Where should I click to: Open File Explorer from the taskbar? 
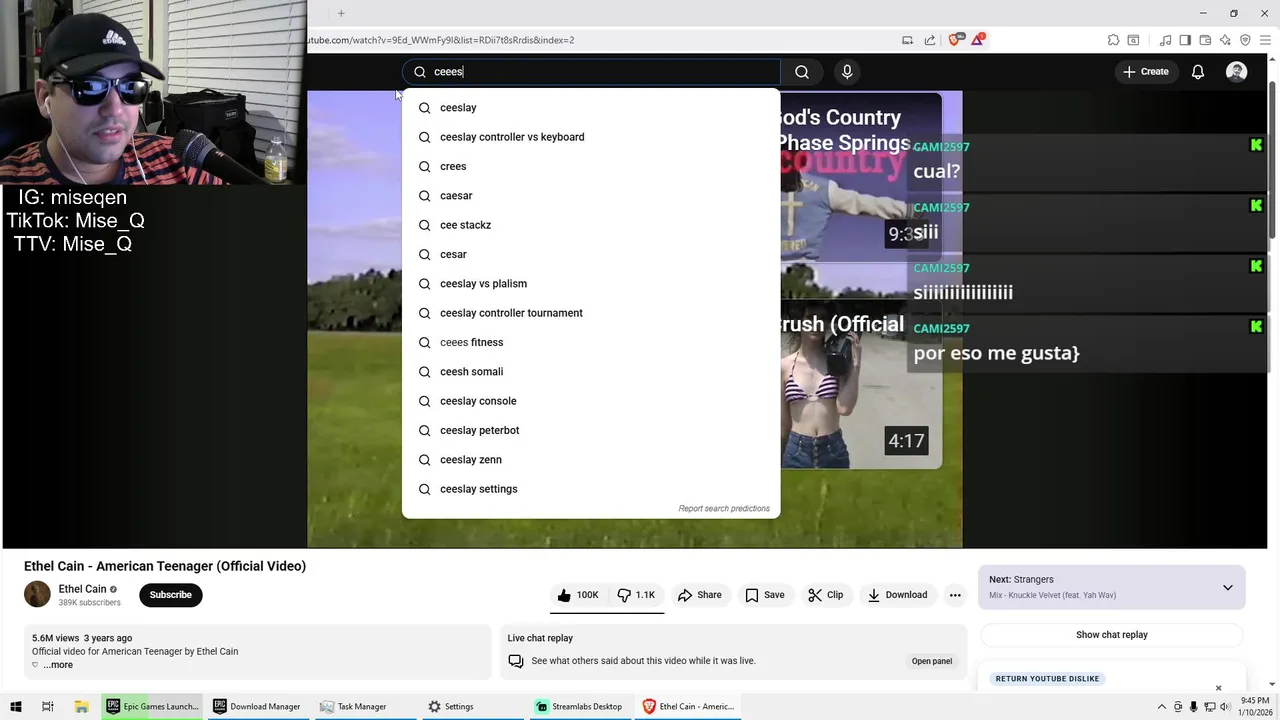coord(81,706)
